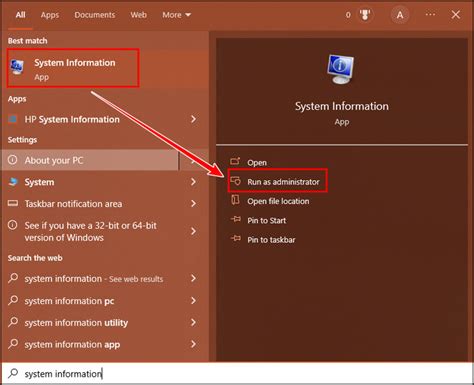Click the magnifier icon in search box
The height and width of the screenshot is (385, 474).
pos(13,373)
